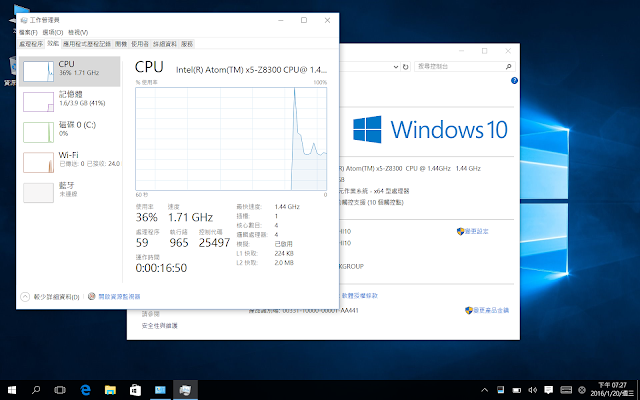Switch to the 服務 services tab
Image resolution: width=640 pixels, height=400 pixels.
tap(187, 44)
